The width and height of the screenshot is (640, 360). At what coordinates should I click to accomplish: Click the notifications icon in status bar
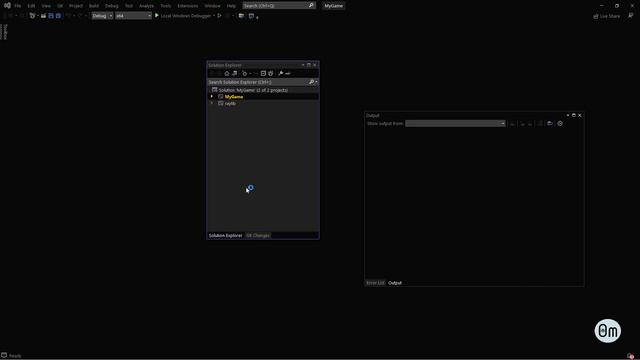point(631,356)
